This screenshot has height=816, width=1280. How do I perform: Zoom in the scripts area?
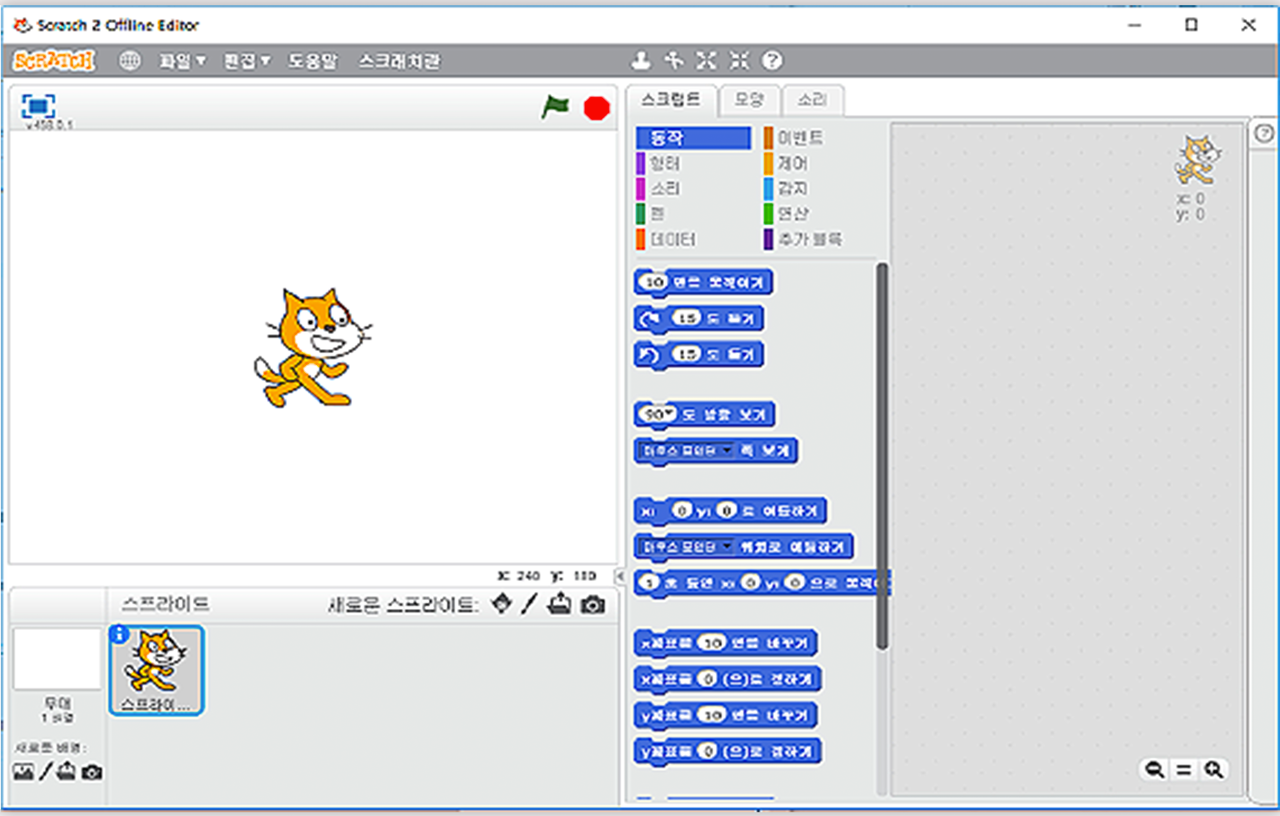point(1214,770)
